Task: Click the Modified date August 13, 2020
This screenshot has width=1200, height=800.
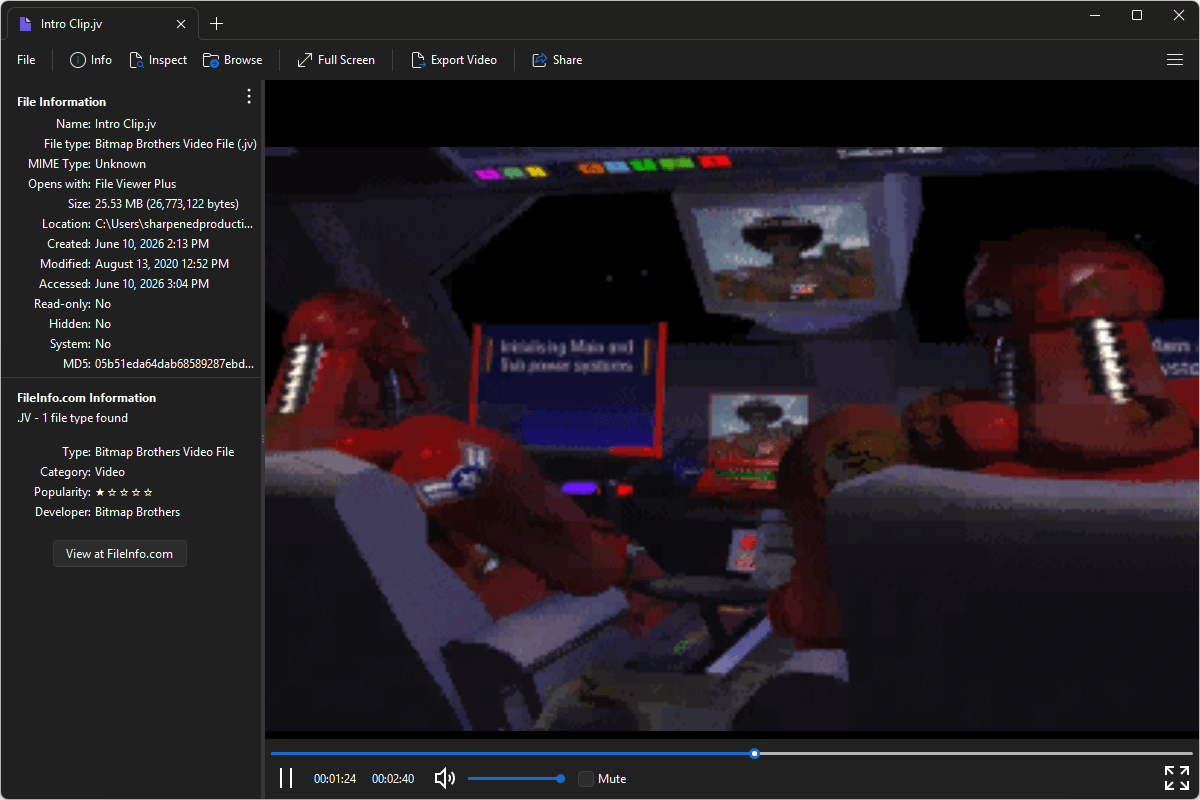Action: (x=162, y=264)
